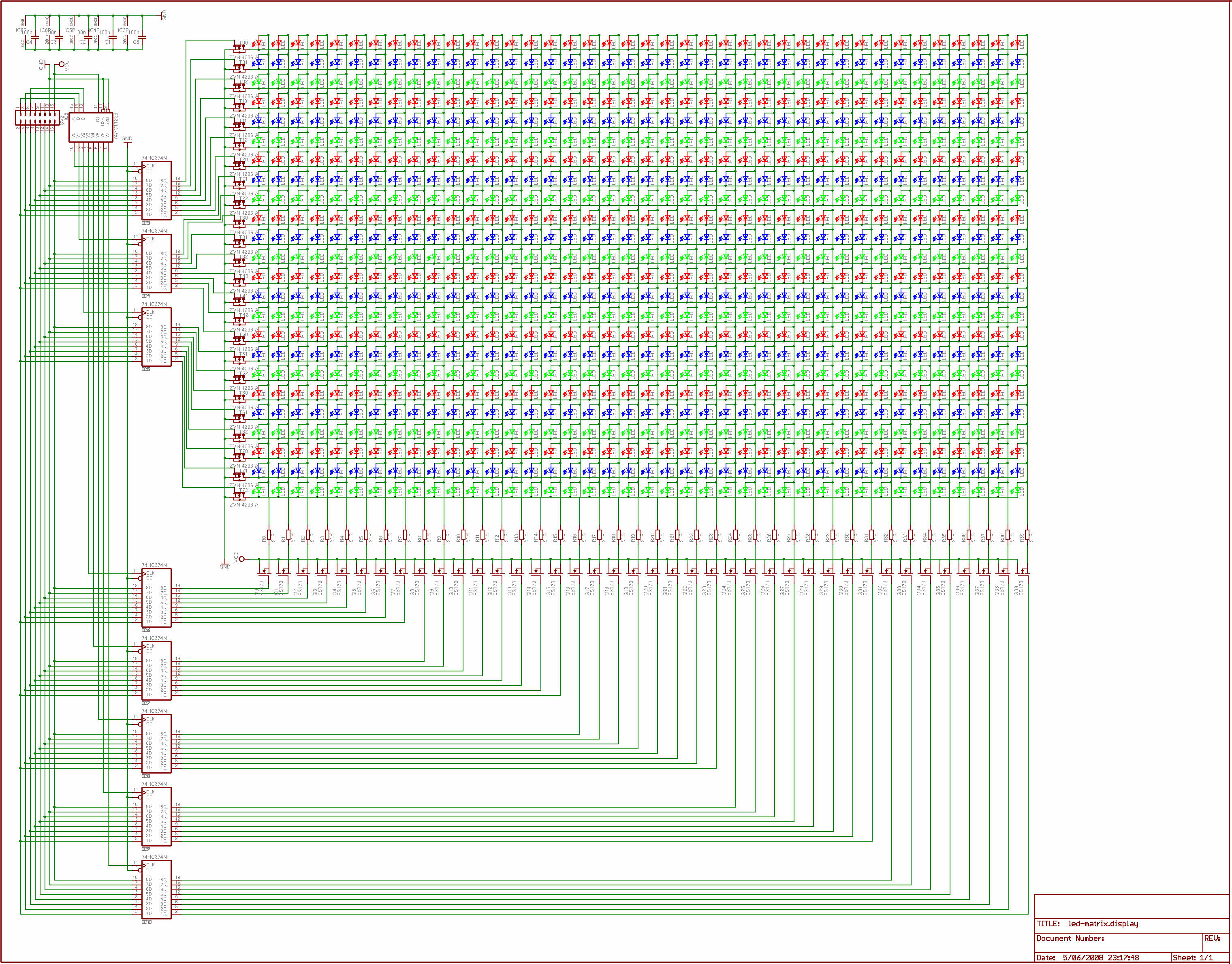Click the GND symbol next to top VCC
This screenshot has width=1232, height=964.
point(45,64)
